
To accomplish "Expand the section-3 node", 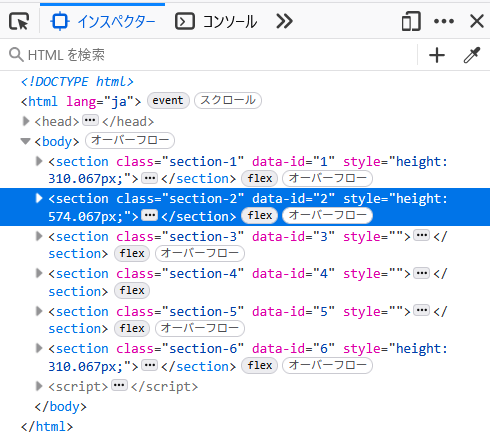I will 39,236.
